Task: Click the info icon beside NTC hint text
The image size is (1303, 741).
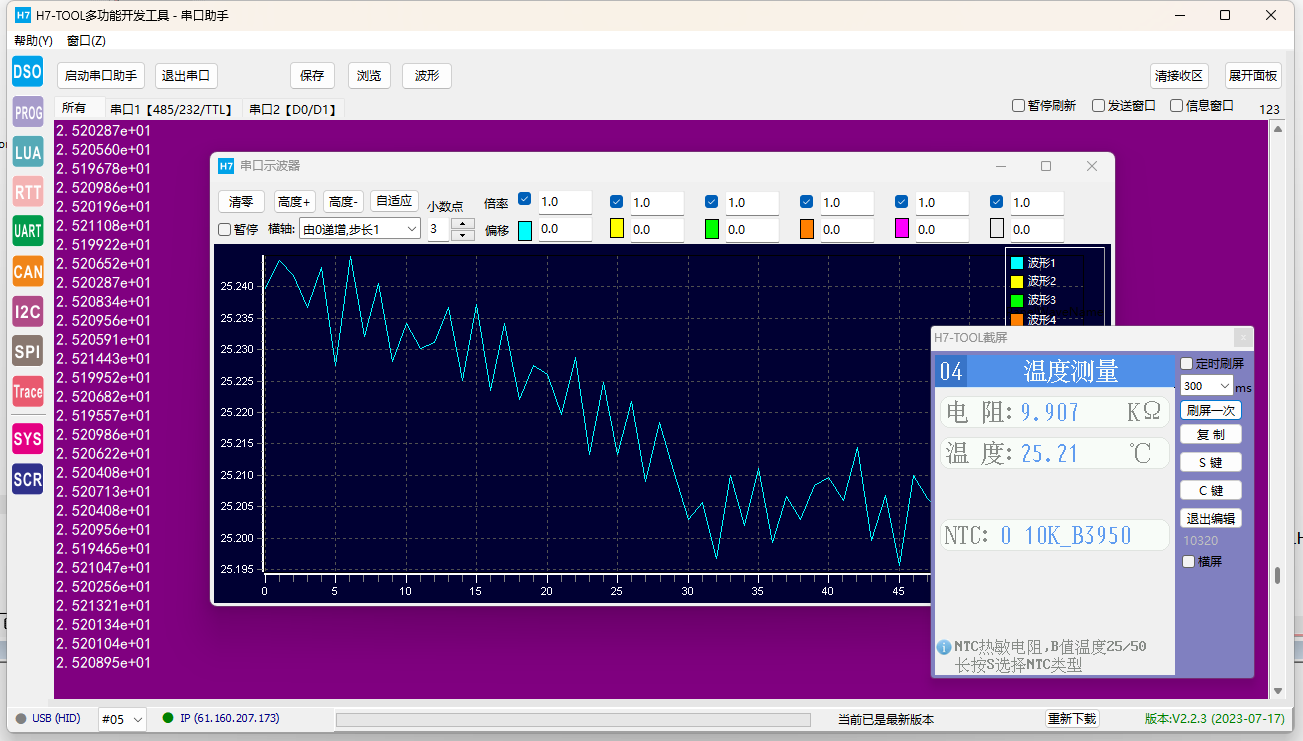Action: pyautogui.click(x=943, y=648)
